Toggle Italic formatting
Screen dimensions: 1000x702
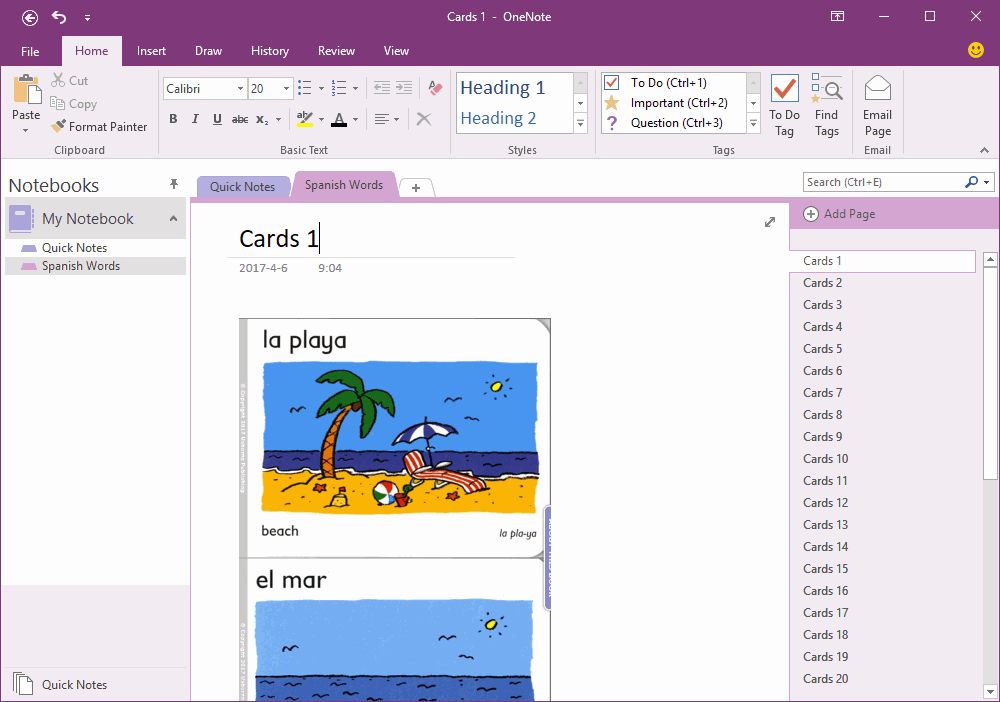click(x=195, y=119)
